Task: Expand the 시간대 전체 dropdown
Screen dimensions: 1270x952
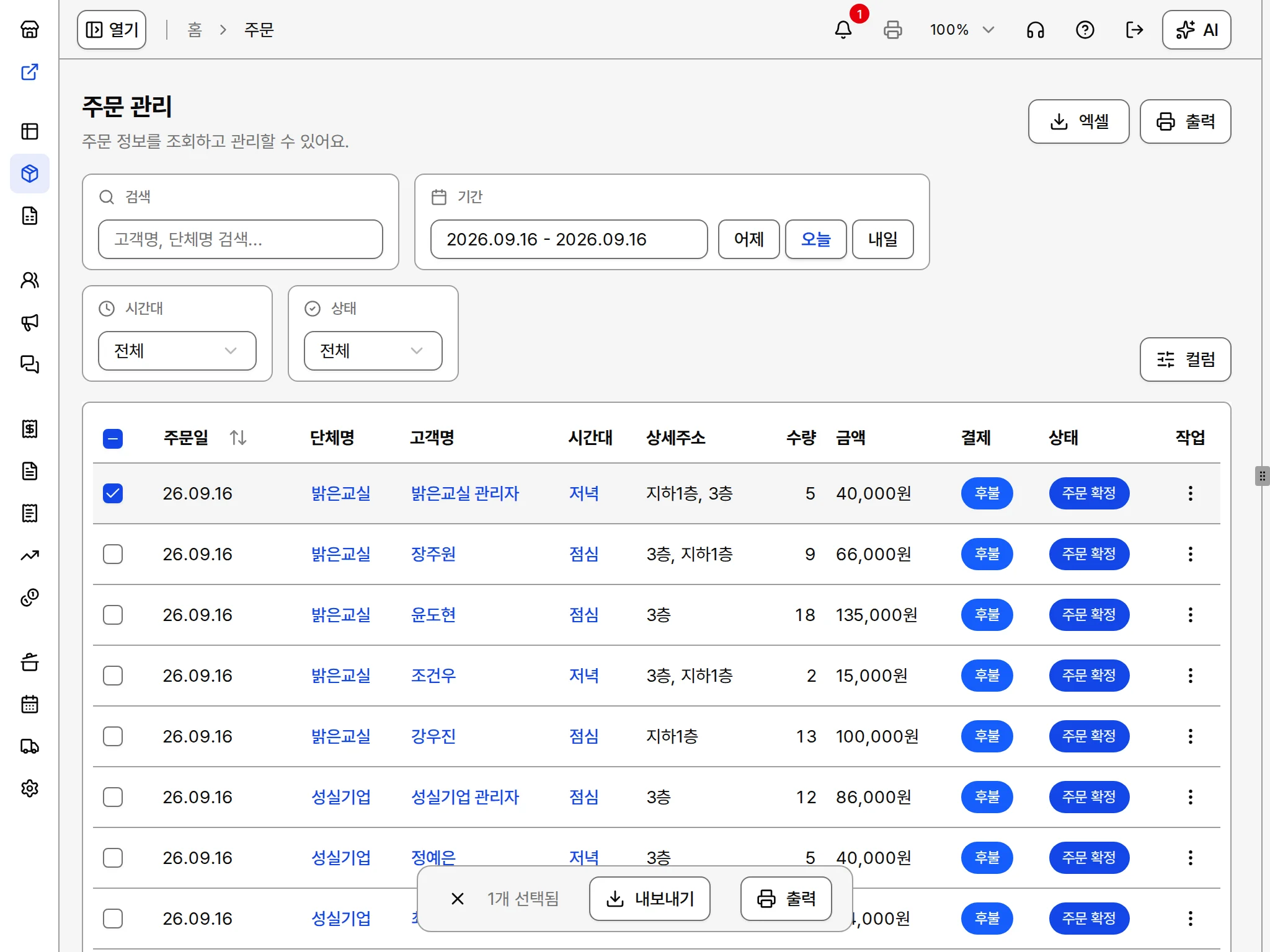Action: pyautogui.click(x=177, y=351)
